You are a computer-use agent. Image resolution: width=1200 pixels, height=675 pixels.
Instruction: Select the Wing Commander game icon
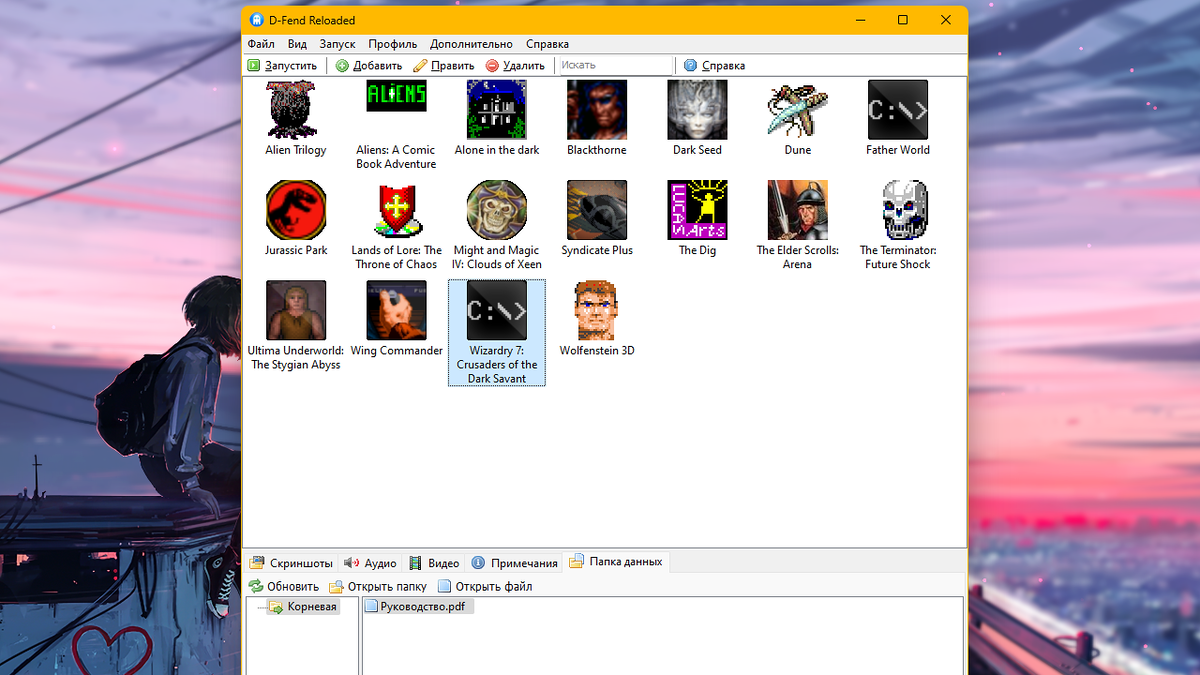point(396,310)
